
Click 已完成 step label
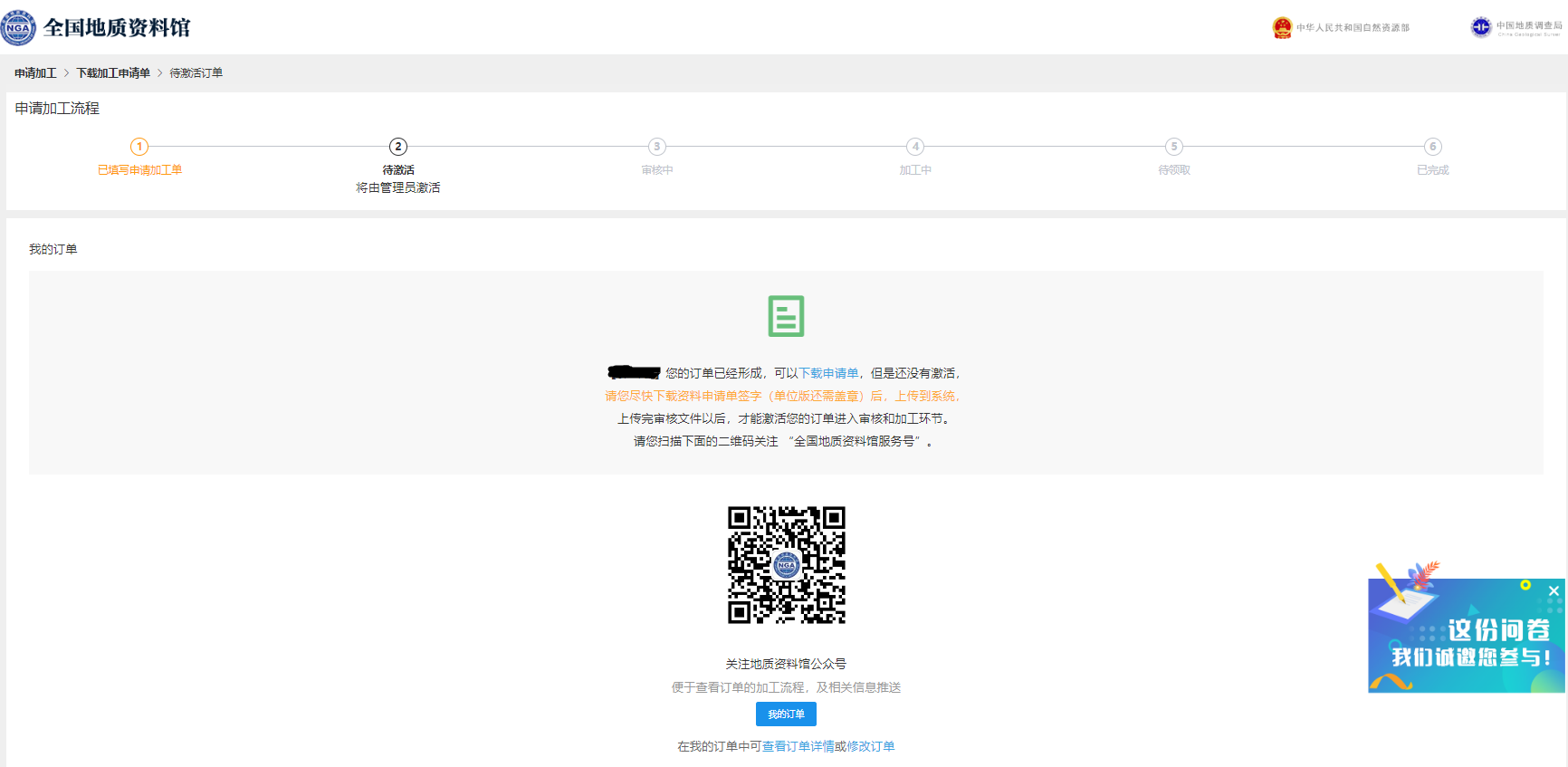[1432, 170]
